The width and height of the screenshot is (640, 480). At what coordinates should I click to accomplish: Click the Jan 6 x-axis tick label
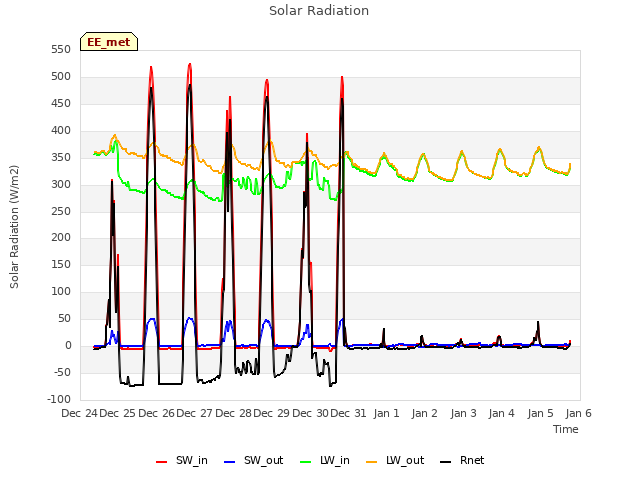pos(579,413)
